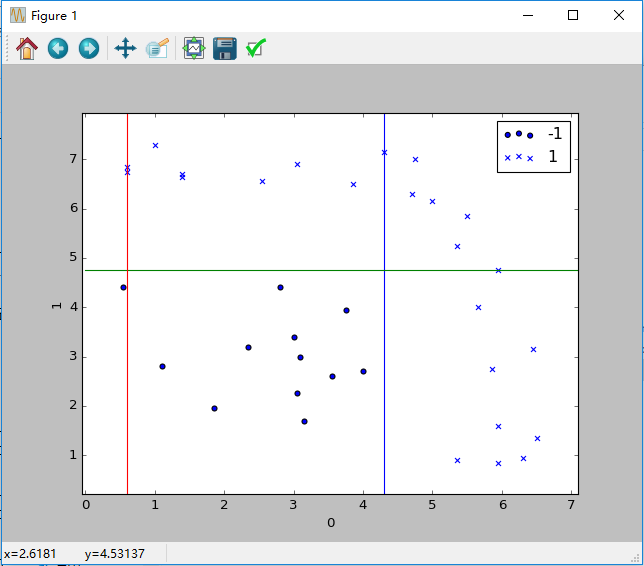Minimize the Figure 1 window
Viewport: 644px width, 566px height.
pos(528,16)
